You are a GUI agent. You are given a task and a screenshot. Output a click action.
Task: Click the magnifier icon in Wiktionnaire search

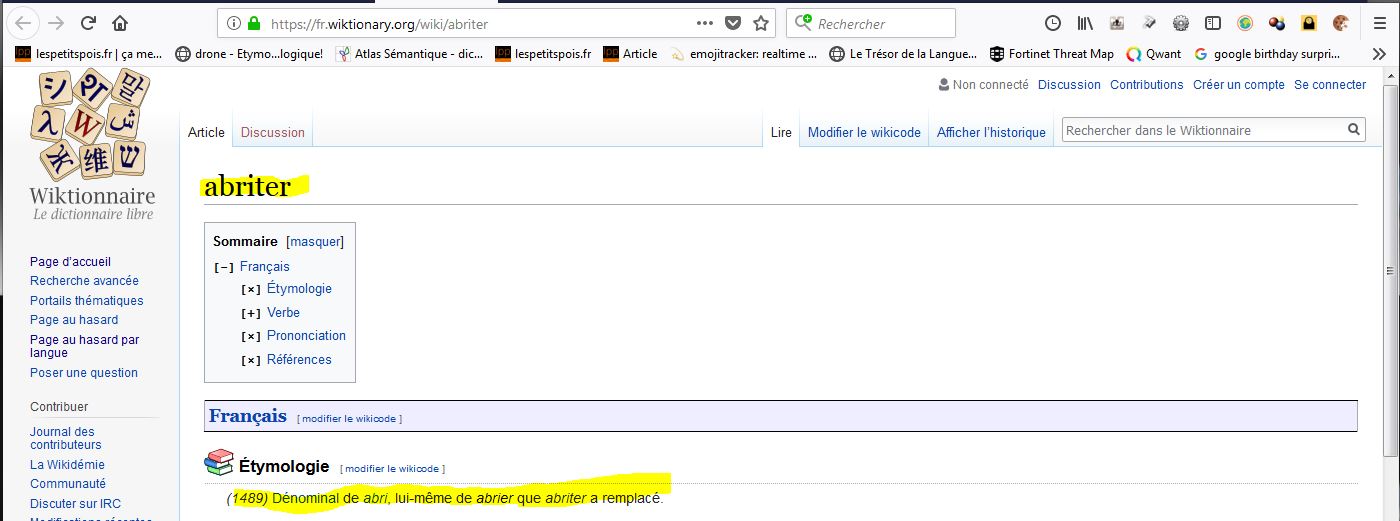click(1354, 130)
